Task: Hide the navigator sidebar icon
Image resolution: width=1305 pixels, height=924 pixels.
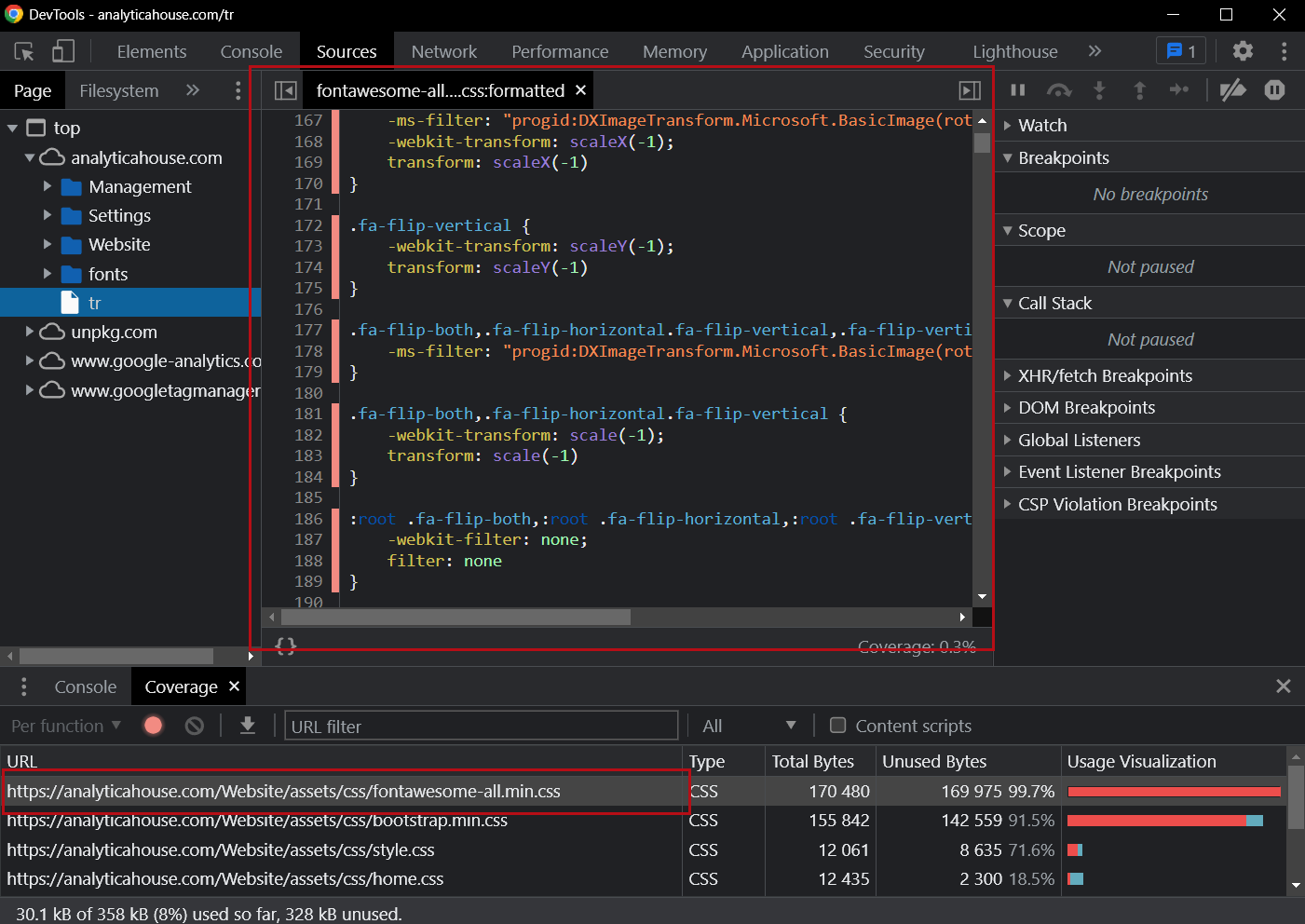Action: pyautogui.click(x=285, y=90)
